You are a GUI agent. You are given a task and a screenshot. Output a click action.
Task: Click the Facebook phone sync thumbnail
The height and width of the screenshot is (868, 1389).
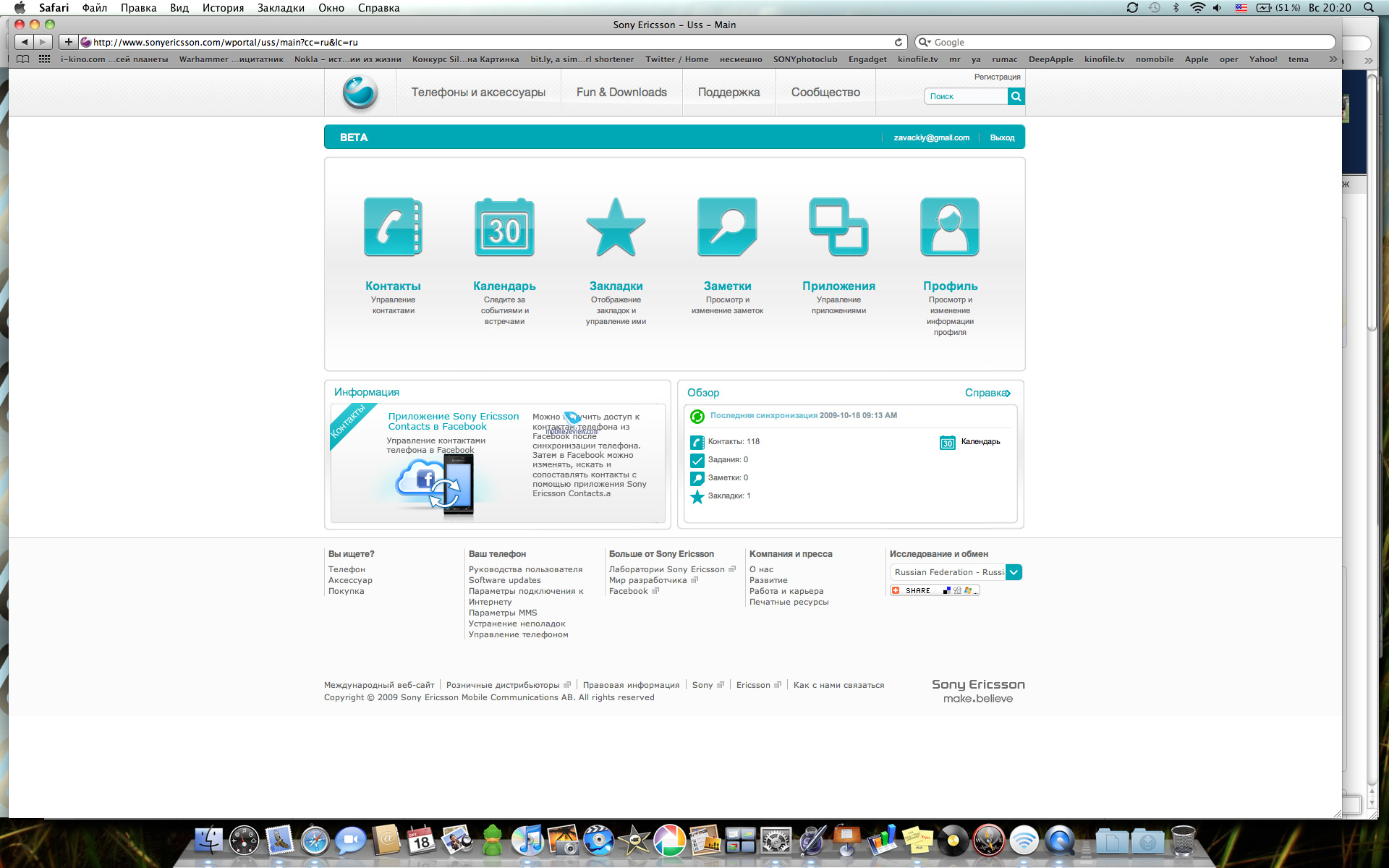[x=436, y=485]
